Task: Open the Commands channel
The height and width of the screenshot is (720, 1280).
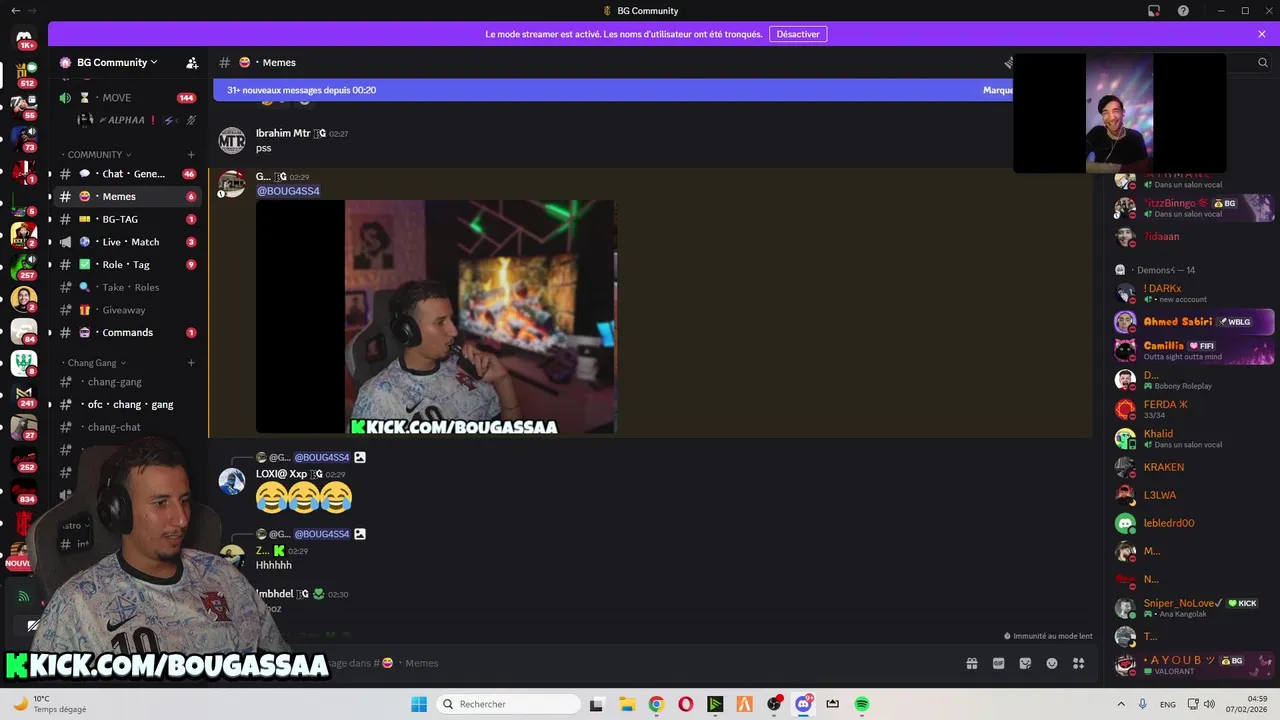Action: tap(127, 333)
